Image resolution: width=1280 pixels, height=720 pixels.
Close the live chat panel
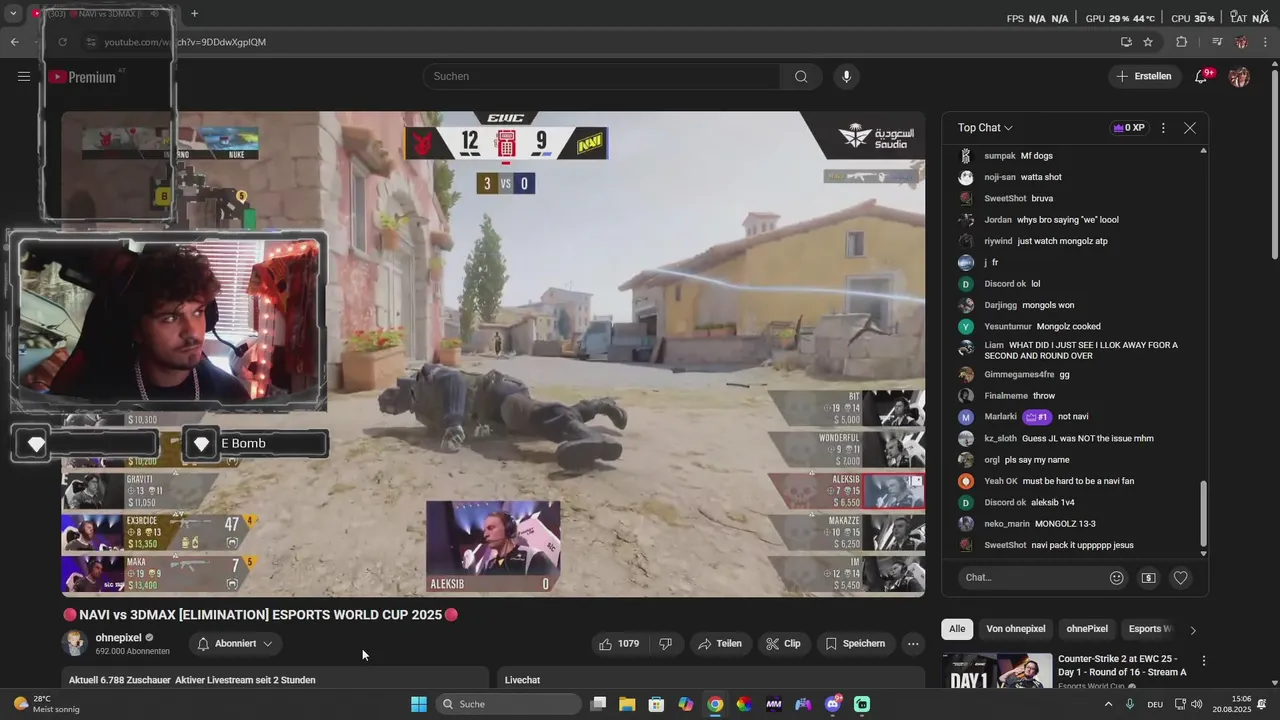[1189, 128]
